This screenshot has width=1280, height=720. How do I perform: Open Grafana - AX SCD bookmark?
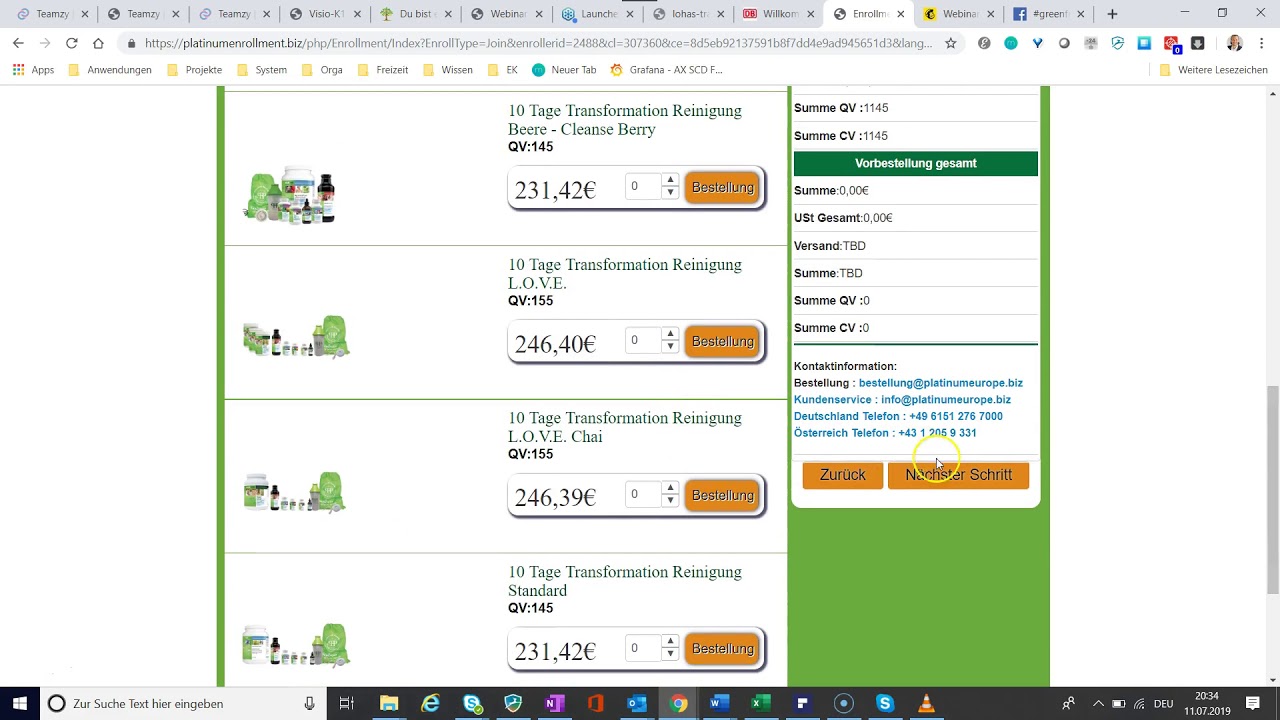(x=666, y=70)
